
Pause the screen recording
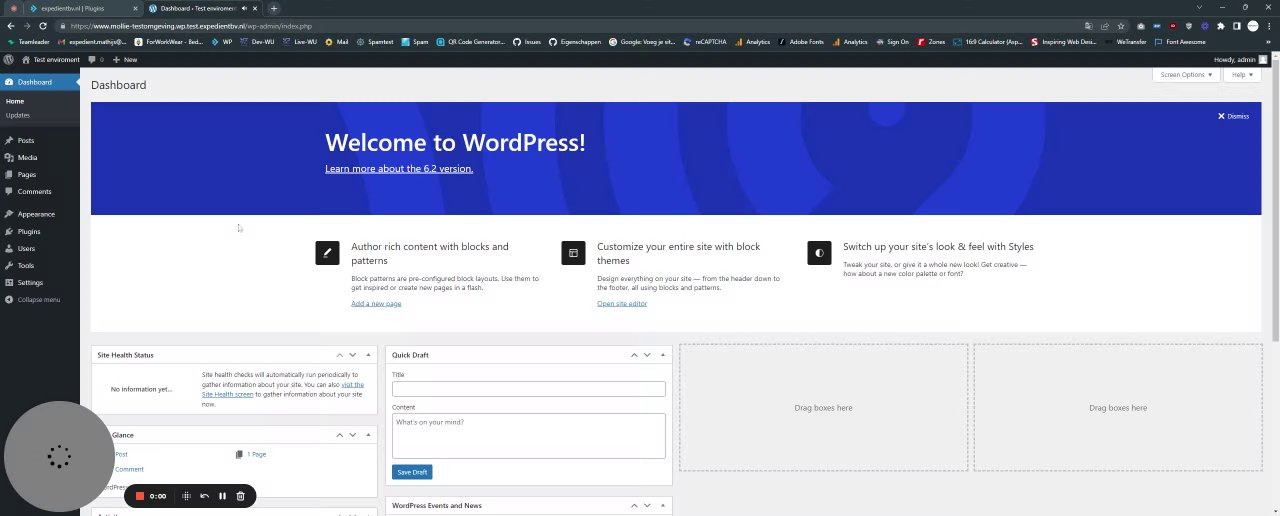click(222, 496)
